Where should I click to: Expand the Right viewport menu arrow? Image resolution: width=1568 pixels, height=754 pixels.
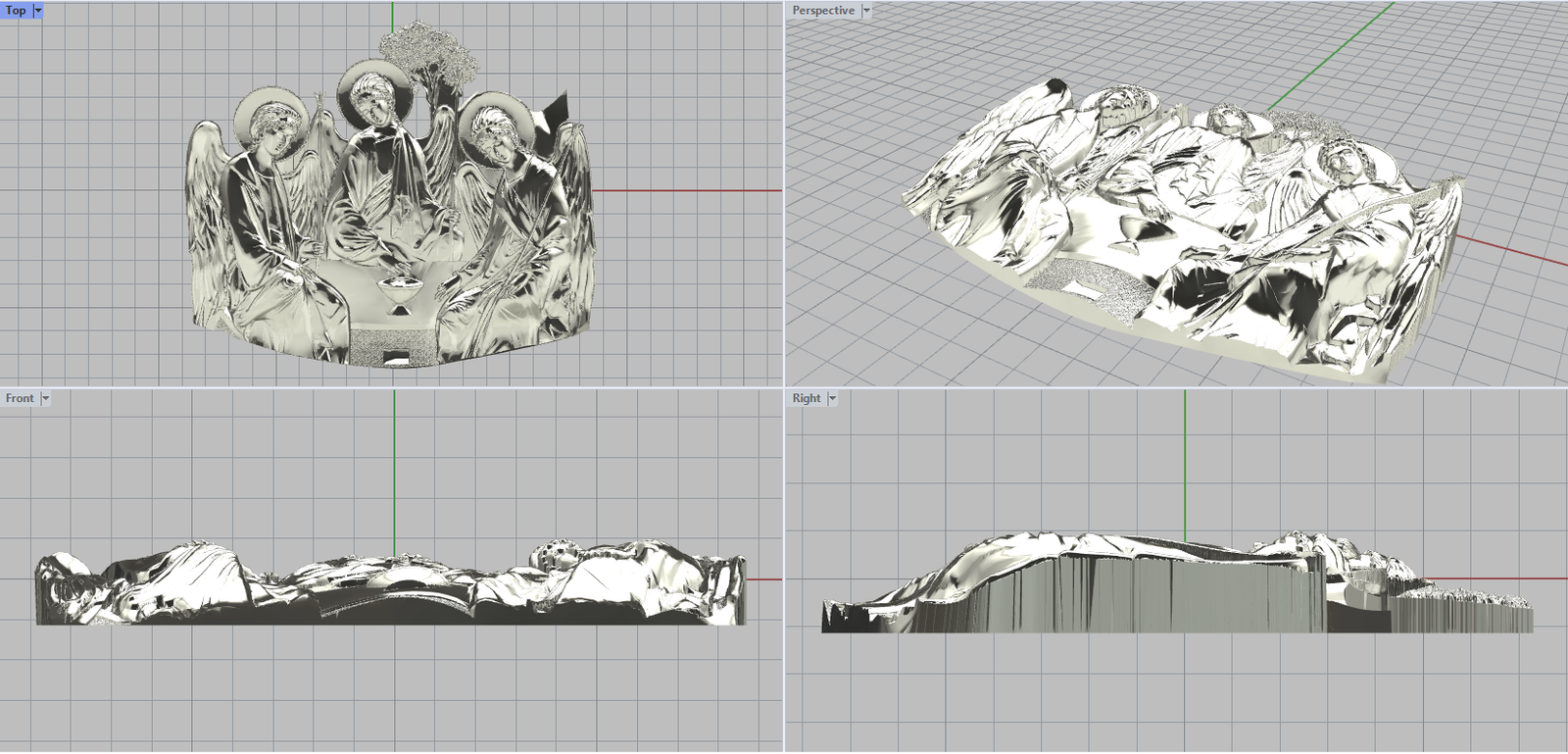coord(833,398)
